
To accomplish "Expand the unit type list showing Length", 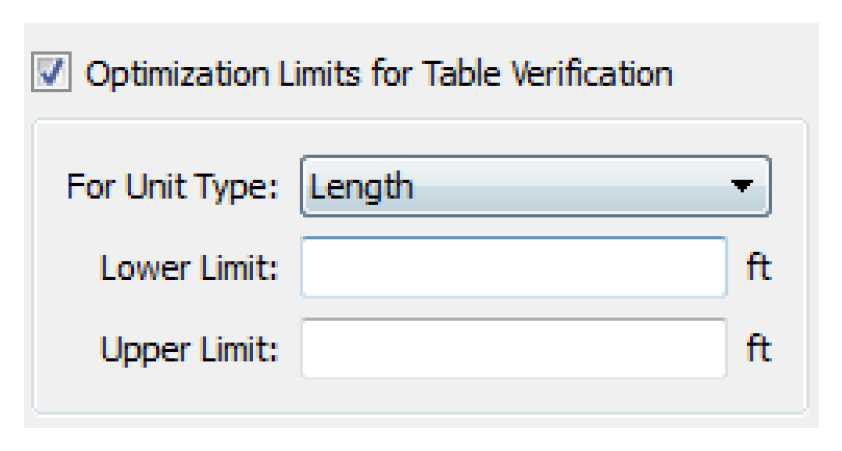I will point(534,186).
